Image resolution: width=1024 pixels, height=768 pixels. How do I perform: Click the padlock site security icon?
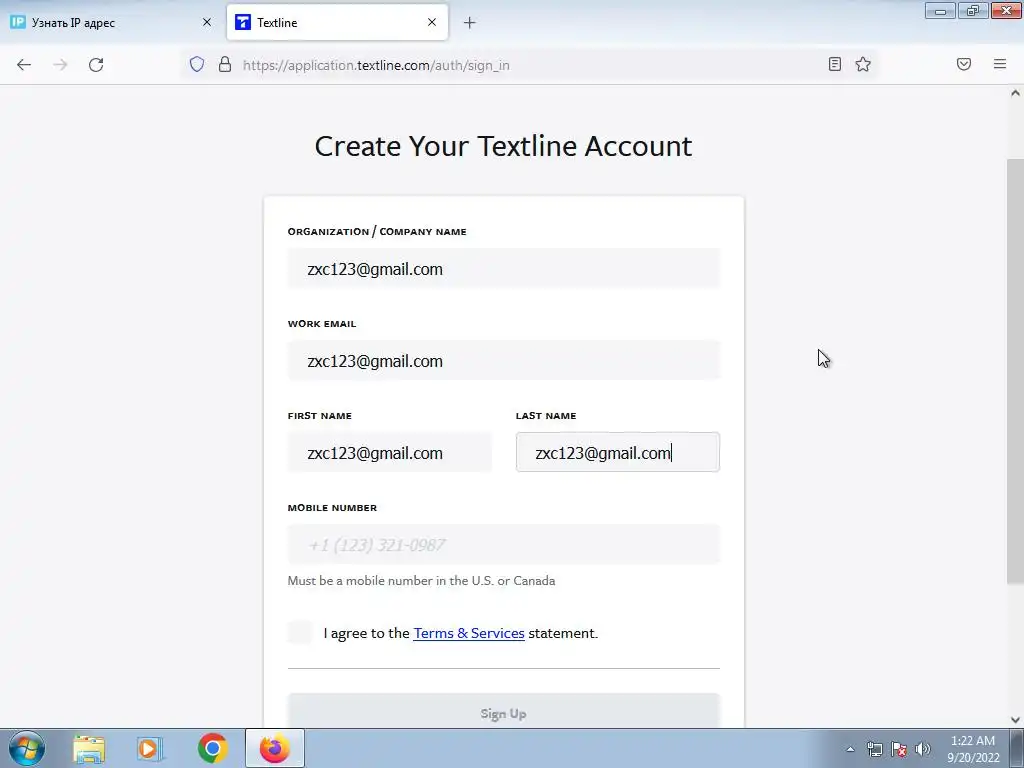pos(225,64)
